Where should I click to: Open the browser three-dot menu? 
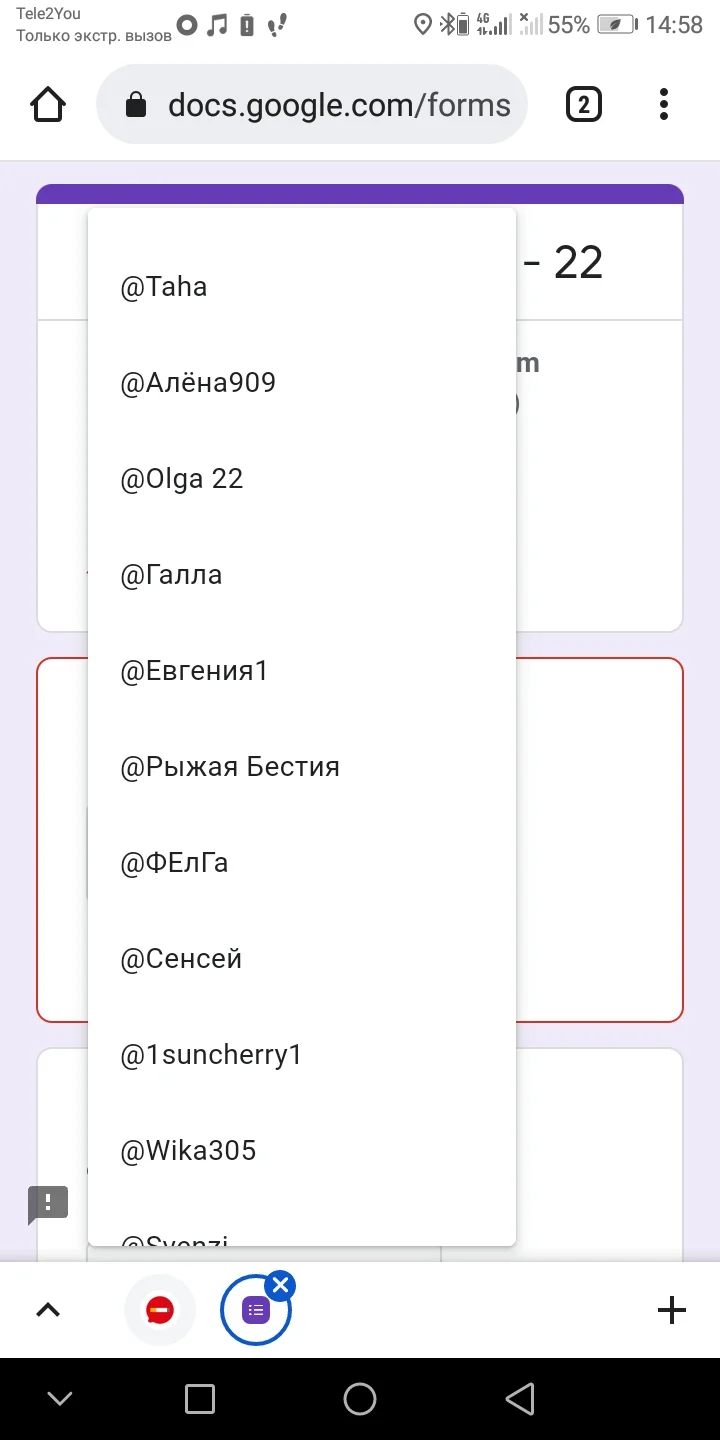[x=664, y=105]
